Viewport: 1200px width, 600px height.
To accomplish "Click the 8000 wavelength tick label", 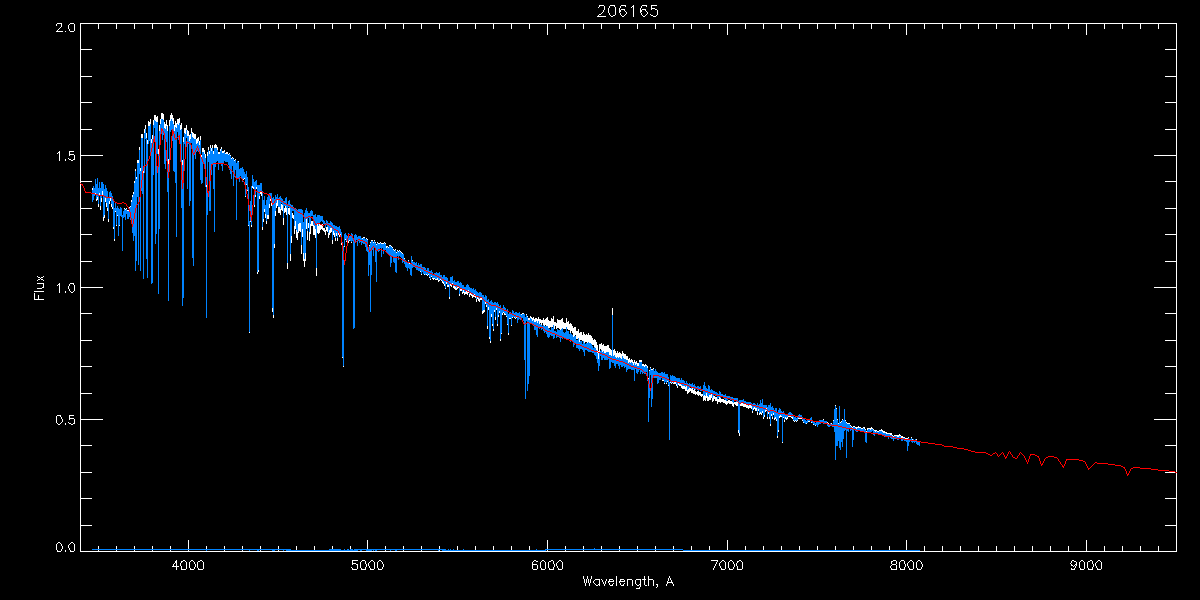I will (907, 566).
